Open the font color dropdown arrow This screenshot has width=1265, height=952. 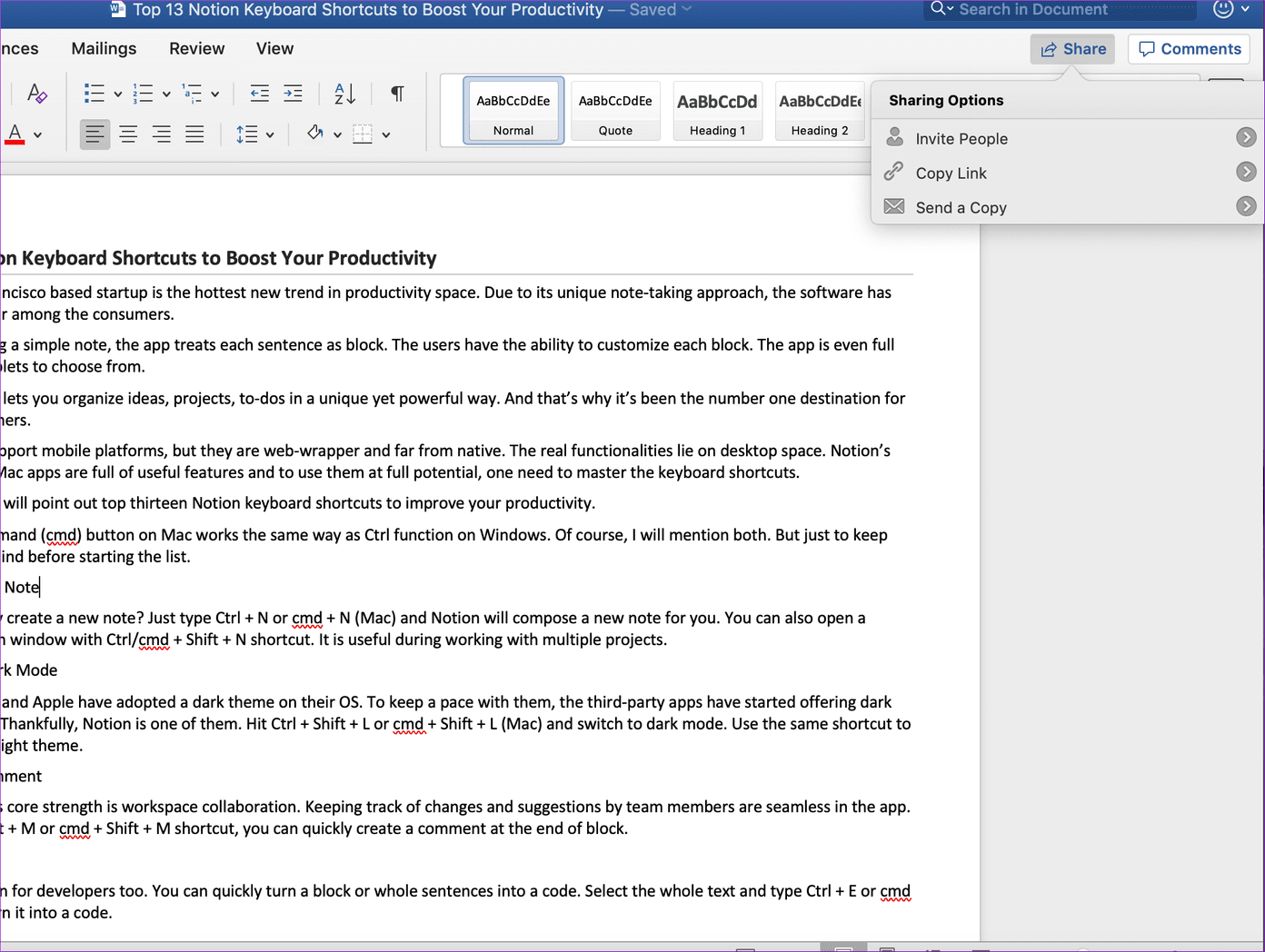point(37,134)
